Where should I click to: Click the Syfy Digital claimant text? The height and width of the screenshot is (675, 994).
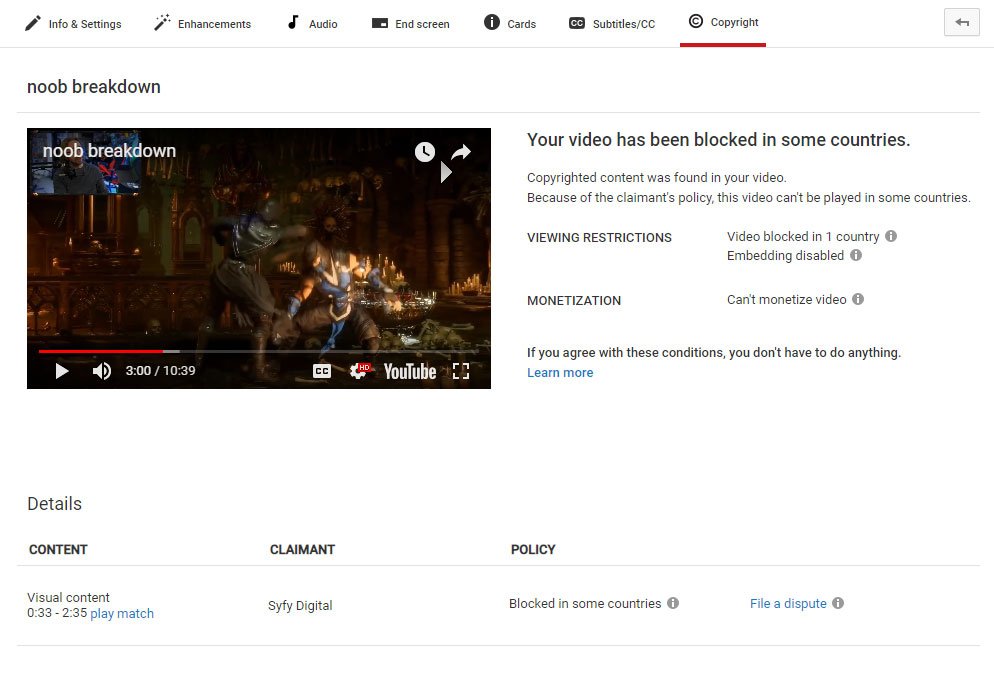(x=300, y=605)
